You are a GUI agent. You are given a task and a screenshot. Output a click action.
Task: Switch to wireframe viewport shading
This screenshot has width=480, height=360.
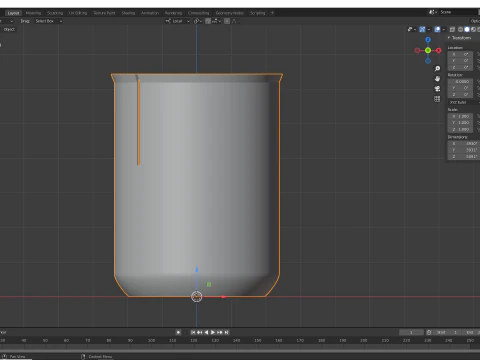(461, 29)
